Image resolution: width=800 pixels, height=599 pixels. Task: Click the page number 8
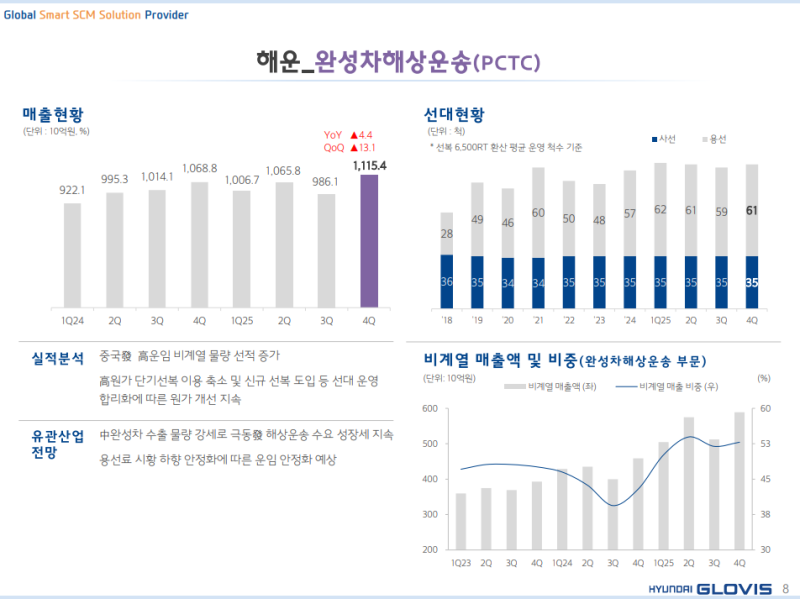(785, 588)
